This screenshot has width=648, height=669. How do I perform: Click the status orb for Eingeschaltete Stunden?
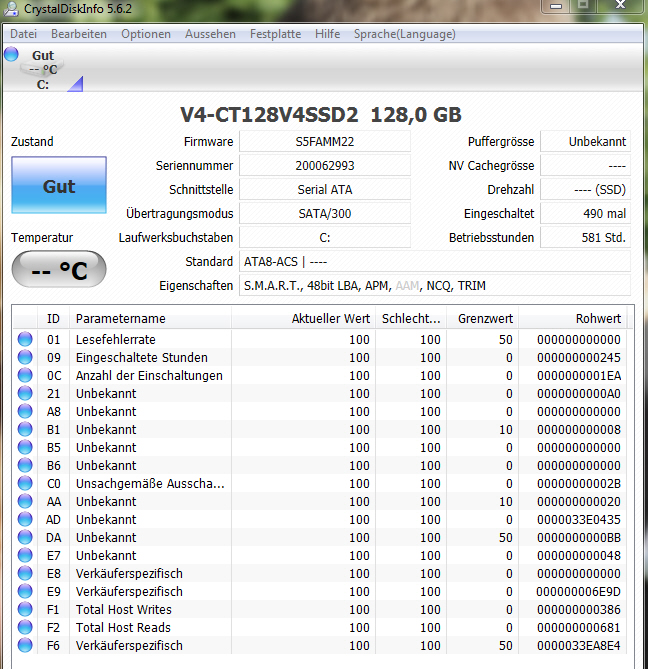click(25, 357)
